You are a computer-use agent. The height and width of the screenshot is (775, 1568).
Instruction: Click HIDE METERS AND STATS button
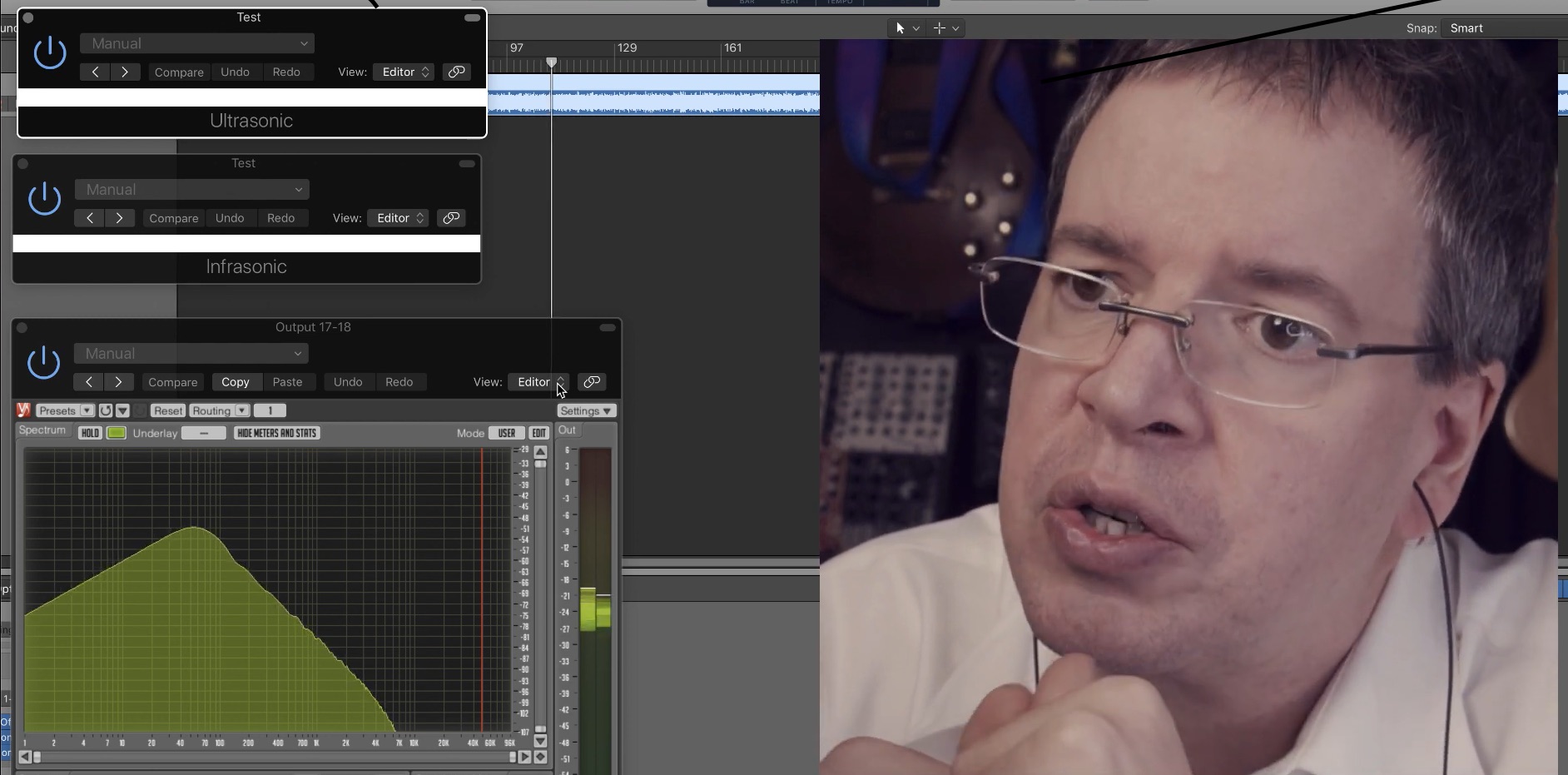[277, 433]
